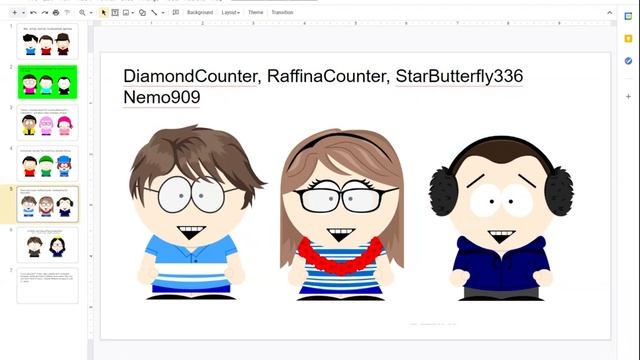Screen dimensions: 640x360
Task: Select slide 6 thumbnail with two characters
Action: click(47, 245)
